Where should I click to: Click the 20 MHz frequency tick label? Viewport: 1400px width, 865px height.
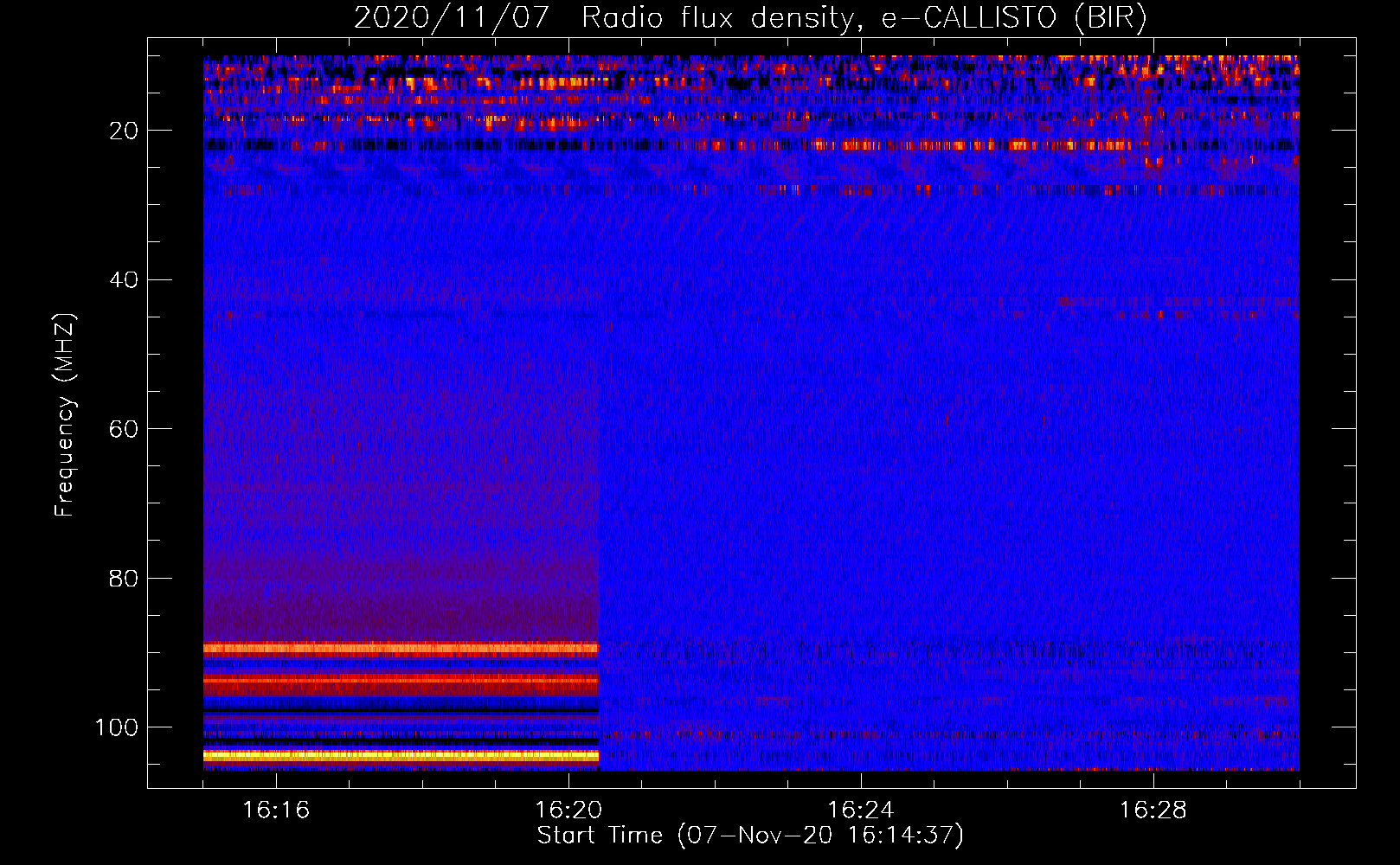[125, 131]
